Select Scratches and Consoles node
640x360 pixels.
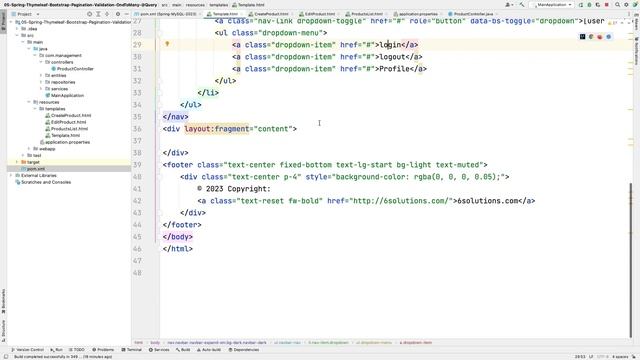43,182
